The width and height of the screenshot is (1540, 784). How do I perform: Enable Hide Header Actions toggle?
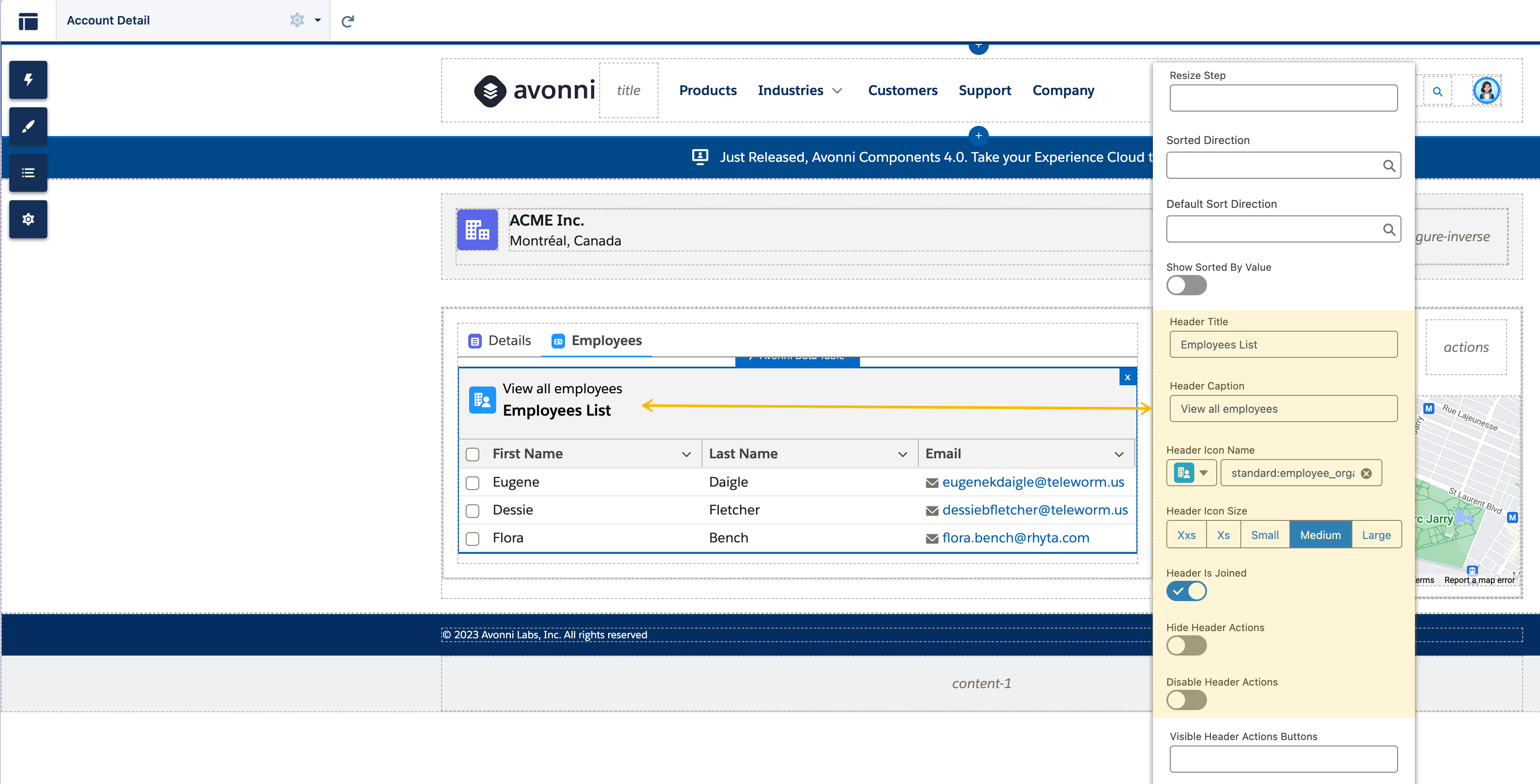pos(1186,645)
